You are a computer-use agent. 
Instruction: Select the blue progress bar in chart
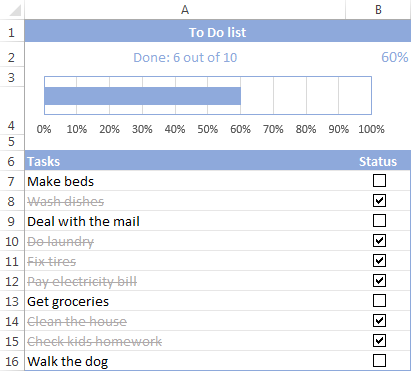click(x=143, y=96)
